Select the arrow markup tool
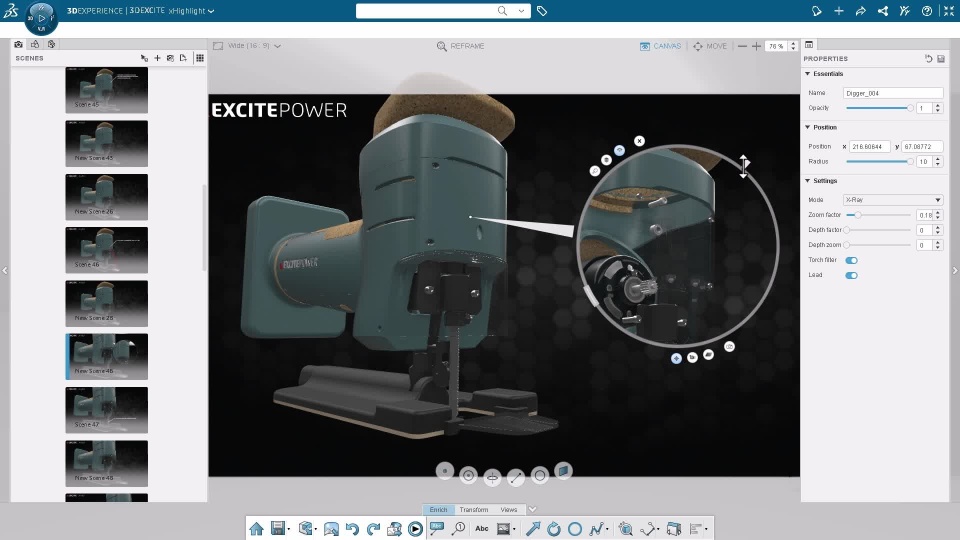Image resolution: width=960 pixels, height=540 pixels. click(x=533, y=528)
